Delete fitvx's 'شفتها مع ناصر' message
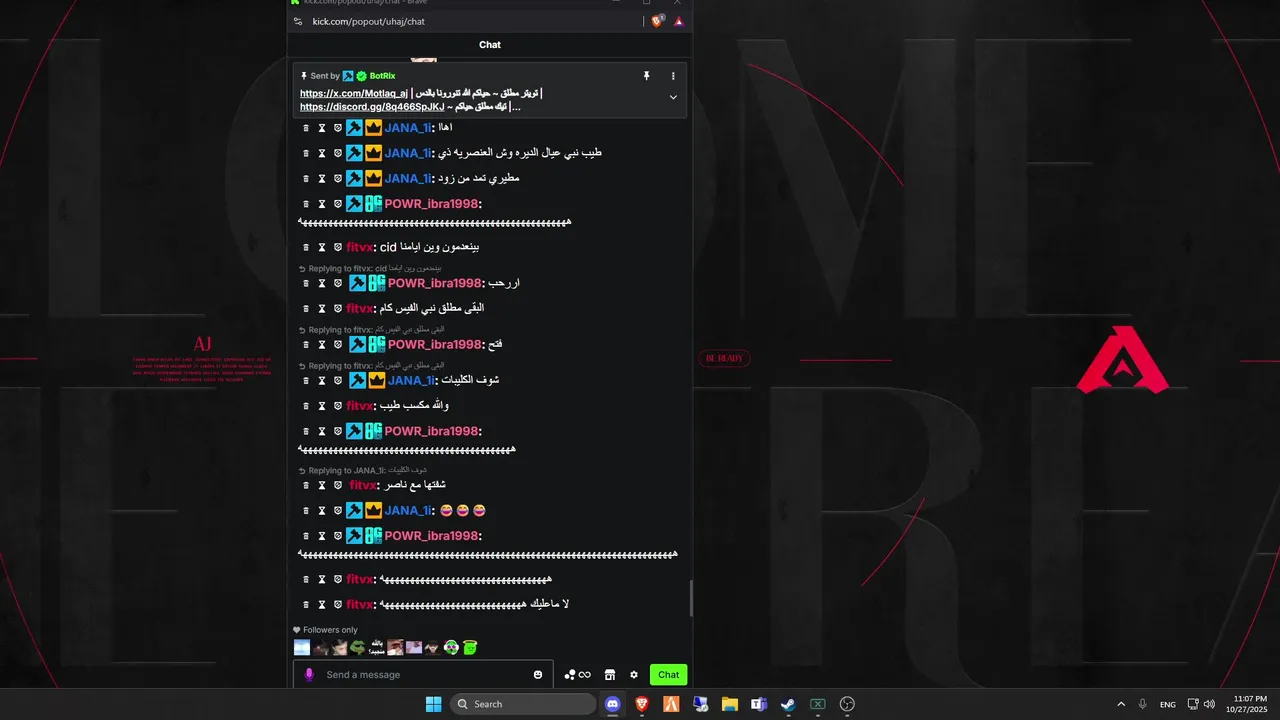The image size is (1280, 720). (x=306, y=485)
